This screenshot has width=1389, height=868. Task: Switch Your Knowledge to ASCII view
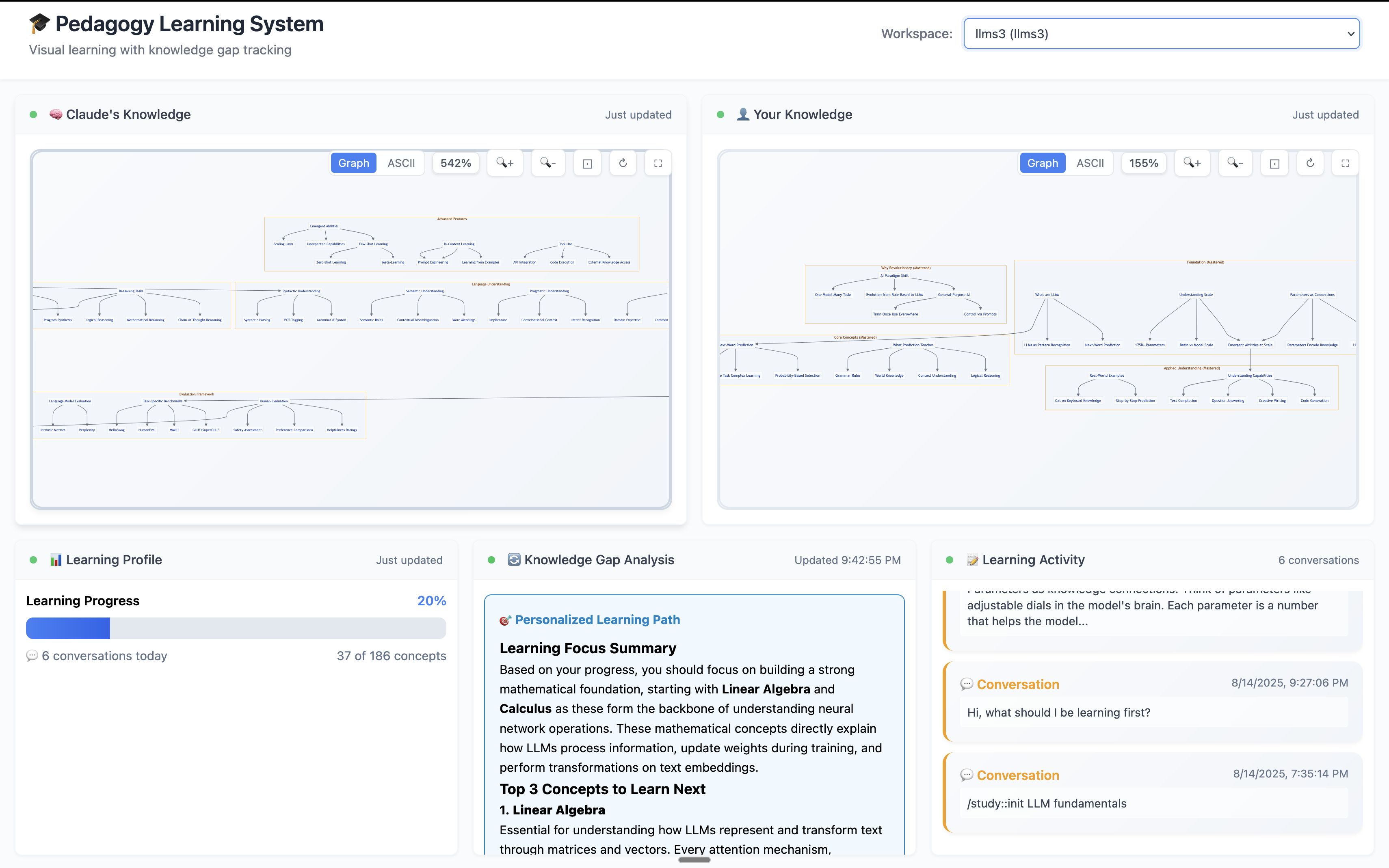(1090, 163)
